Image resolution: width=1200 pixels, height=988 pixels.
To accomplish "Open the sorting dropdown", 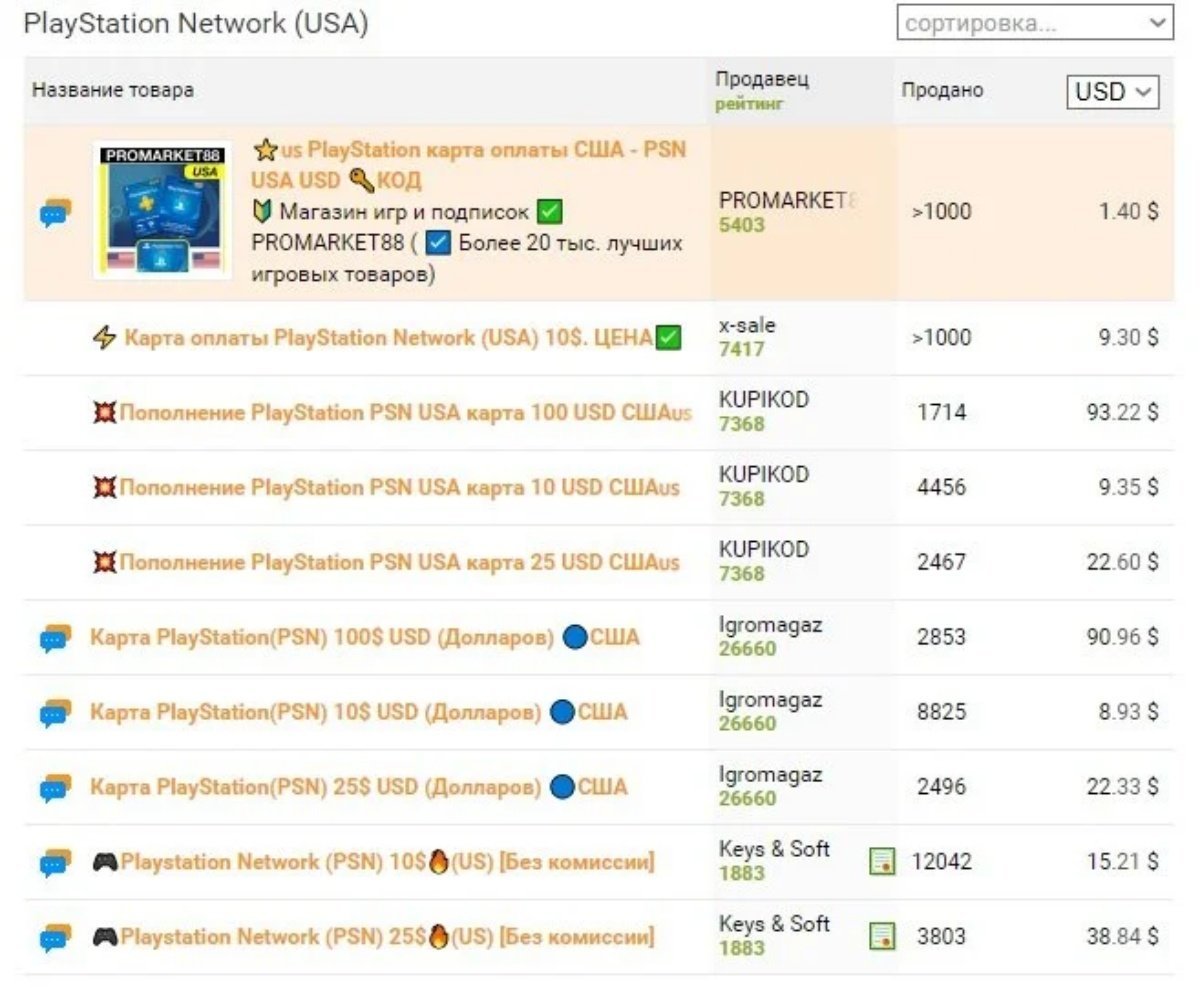I will click(x=1035, y=23).
